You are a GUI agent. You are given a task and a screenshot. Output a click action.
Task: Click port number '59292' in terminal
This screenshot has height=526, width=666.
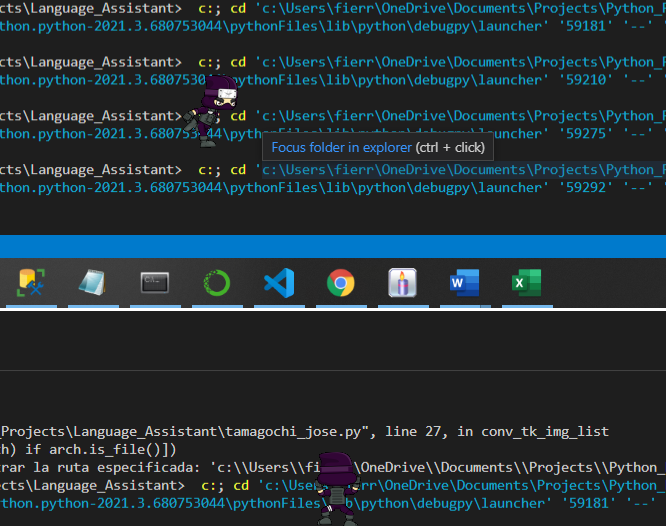pos(586,187)
